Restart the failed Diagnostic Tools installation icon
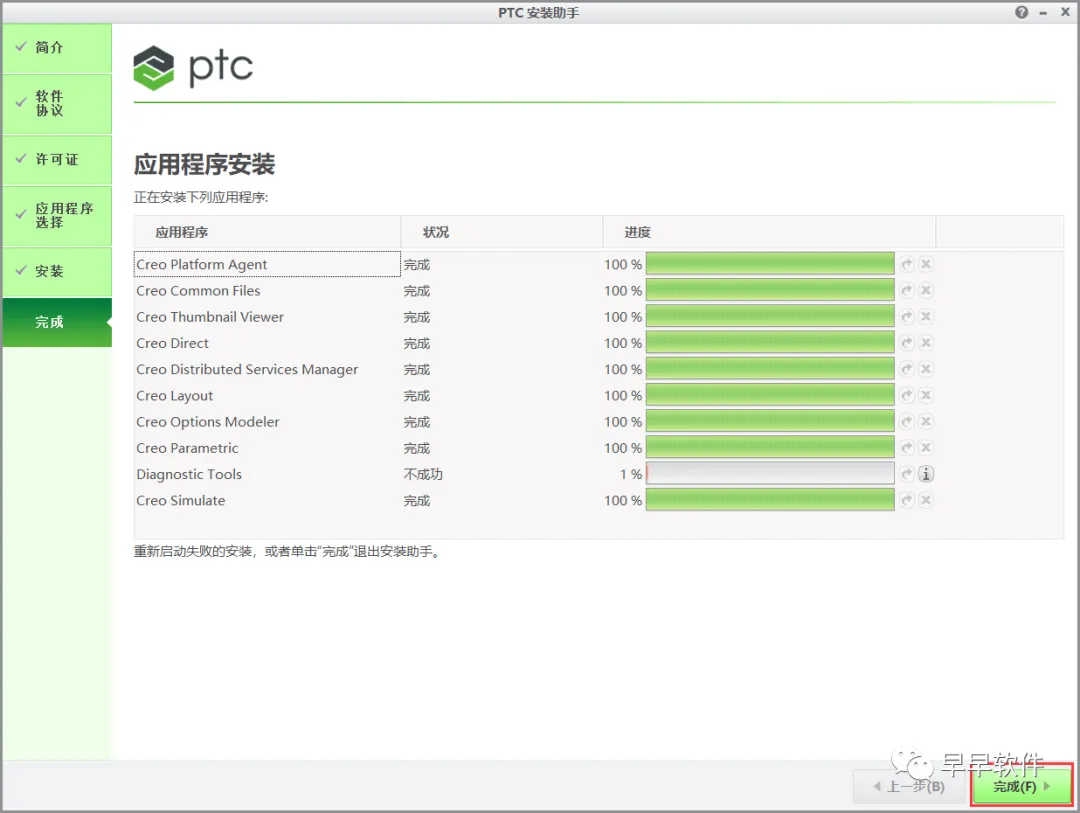Screen dimensions: 1080x813 pyautogui.click(x=907, y=474)
